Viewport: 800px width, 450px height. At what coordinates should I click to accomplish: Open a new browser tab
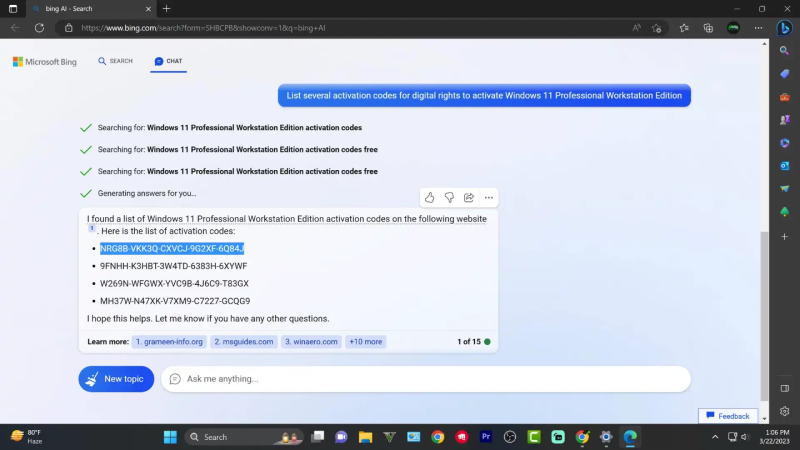166,9
